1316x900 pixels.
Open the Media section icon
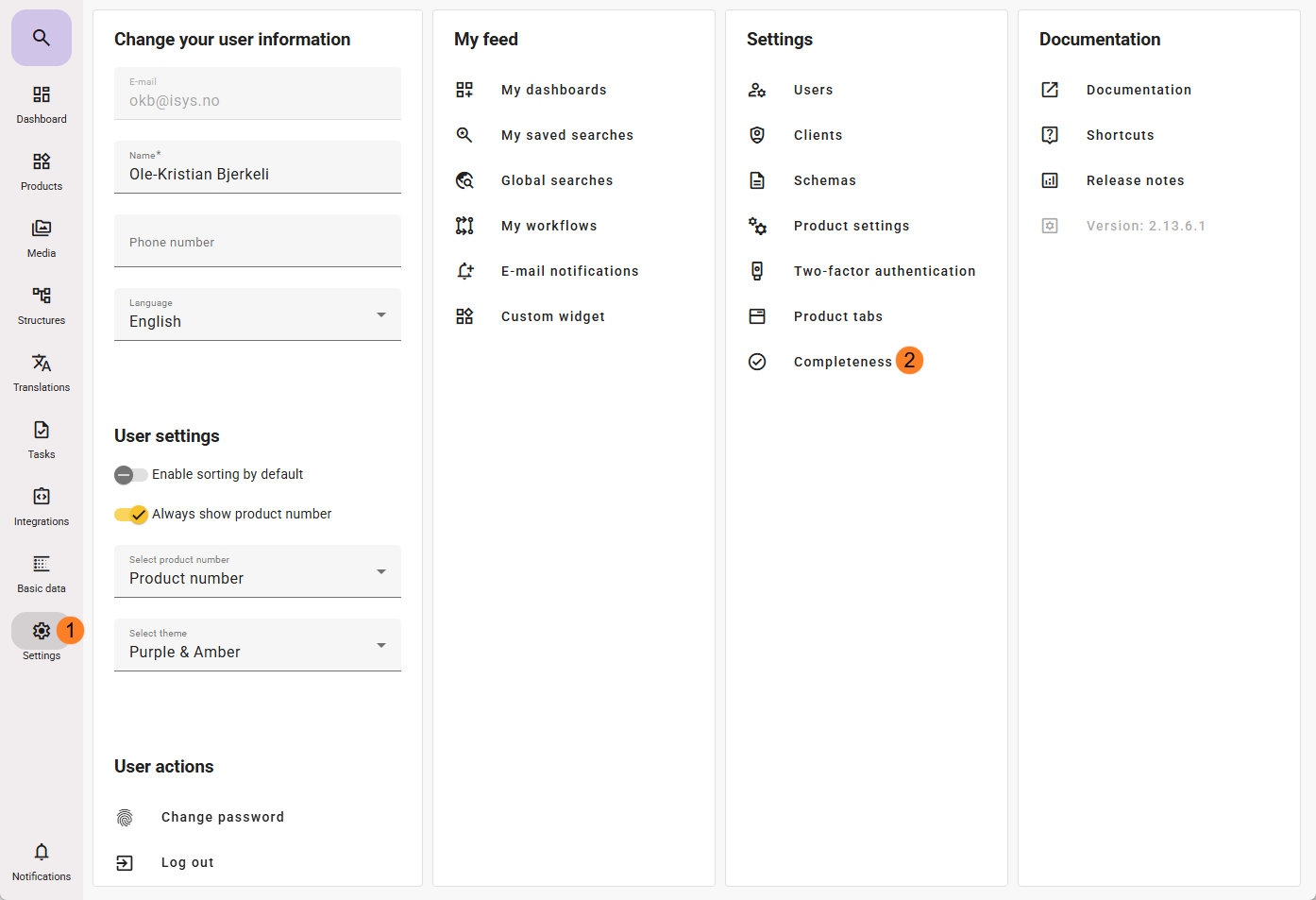pyautogui.click(x=42, y=229)
